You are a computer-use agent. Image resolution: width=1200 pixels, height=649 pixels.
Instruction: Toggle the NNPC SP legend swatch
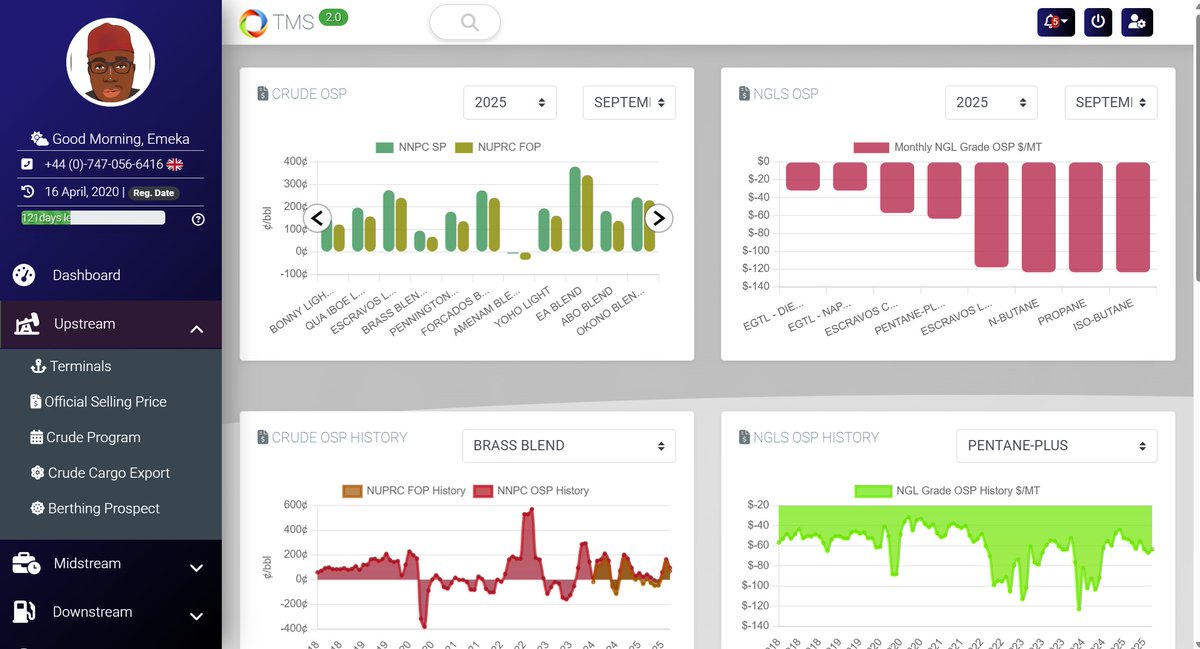[x=384, y=147]
